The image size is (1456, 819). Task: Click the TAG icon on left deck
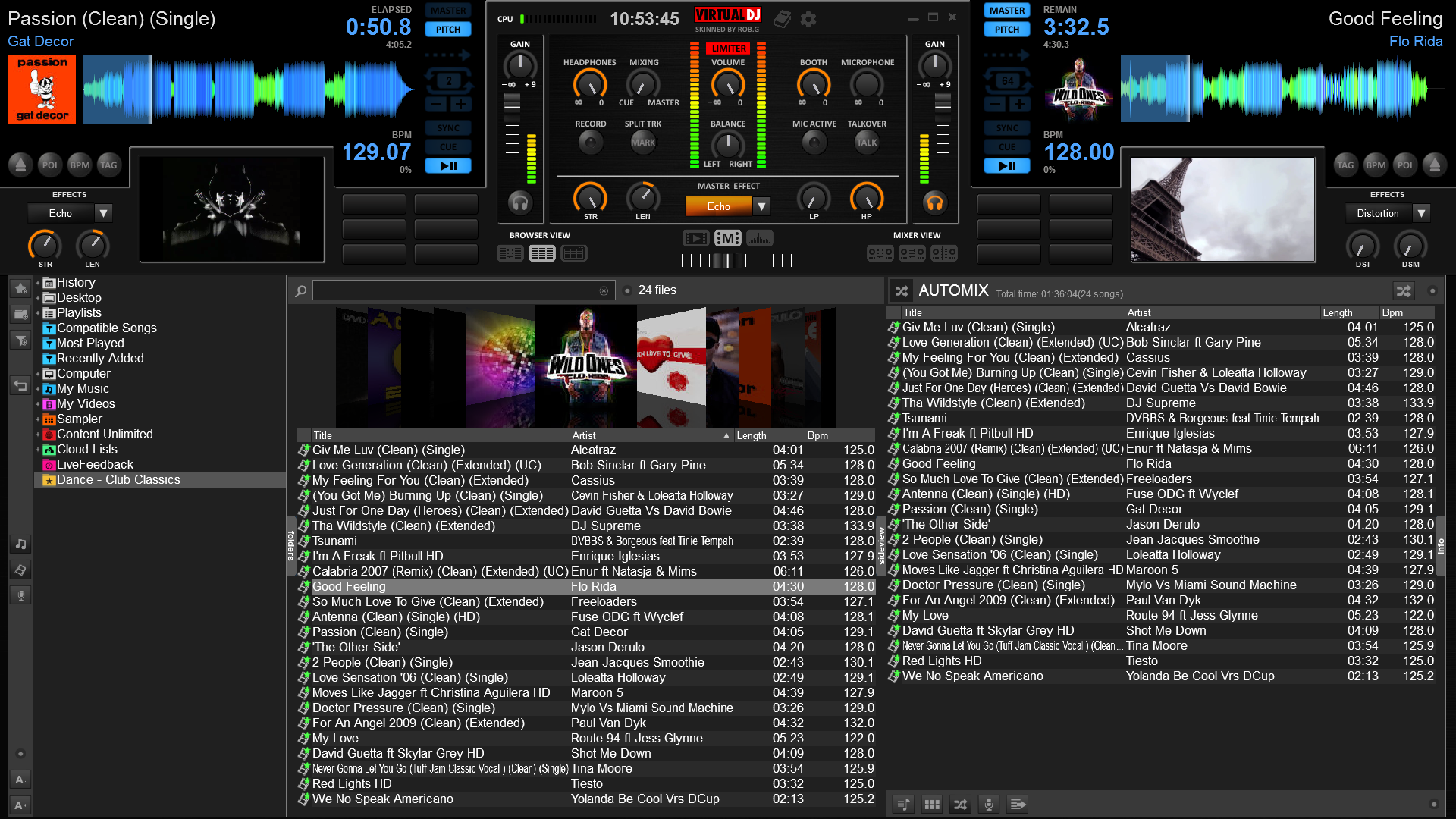[x=109, y=163]
